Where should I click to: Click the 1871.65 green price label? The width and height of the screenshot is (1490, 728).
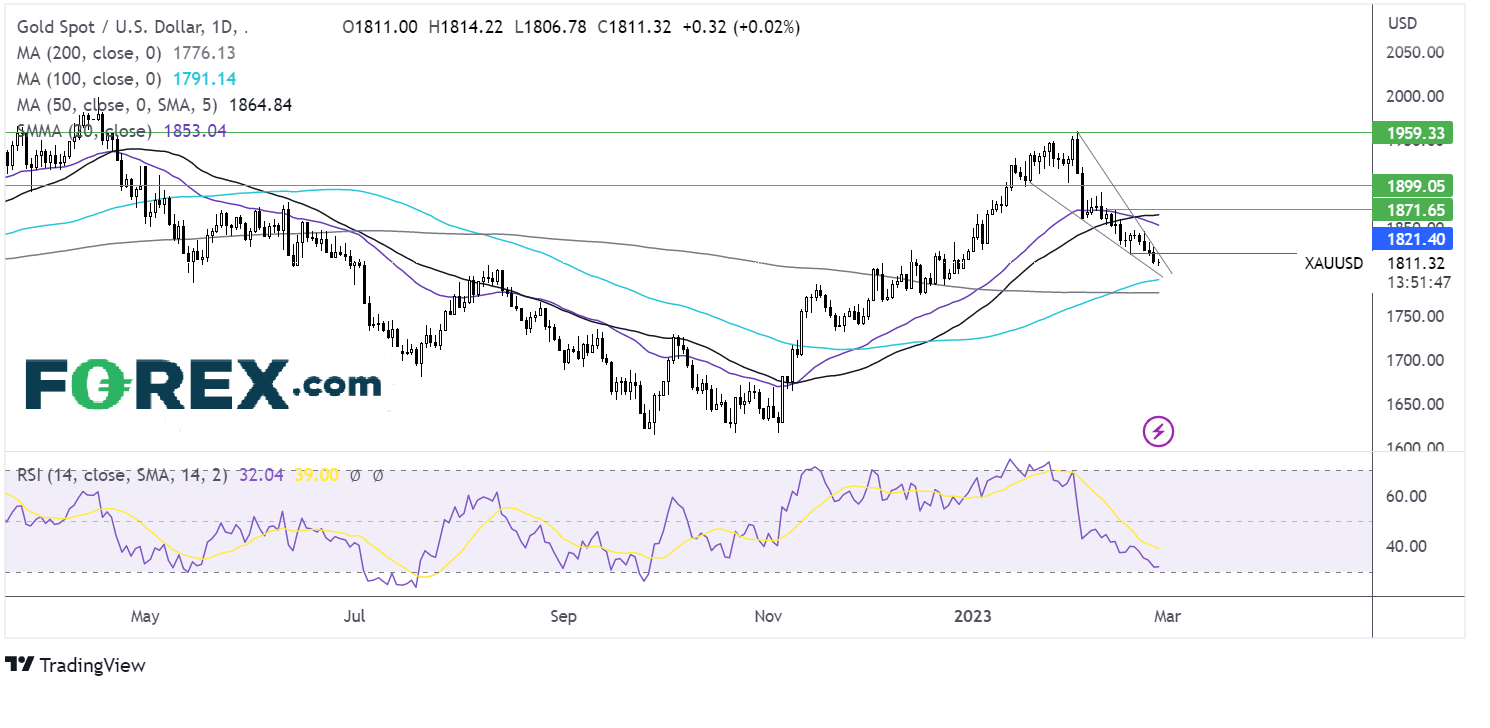[1412, 210]
